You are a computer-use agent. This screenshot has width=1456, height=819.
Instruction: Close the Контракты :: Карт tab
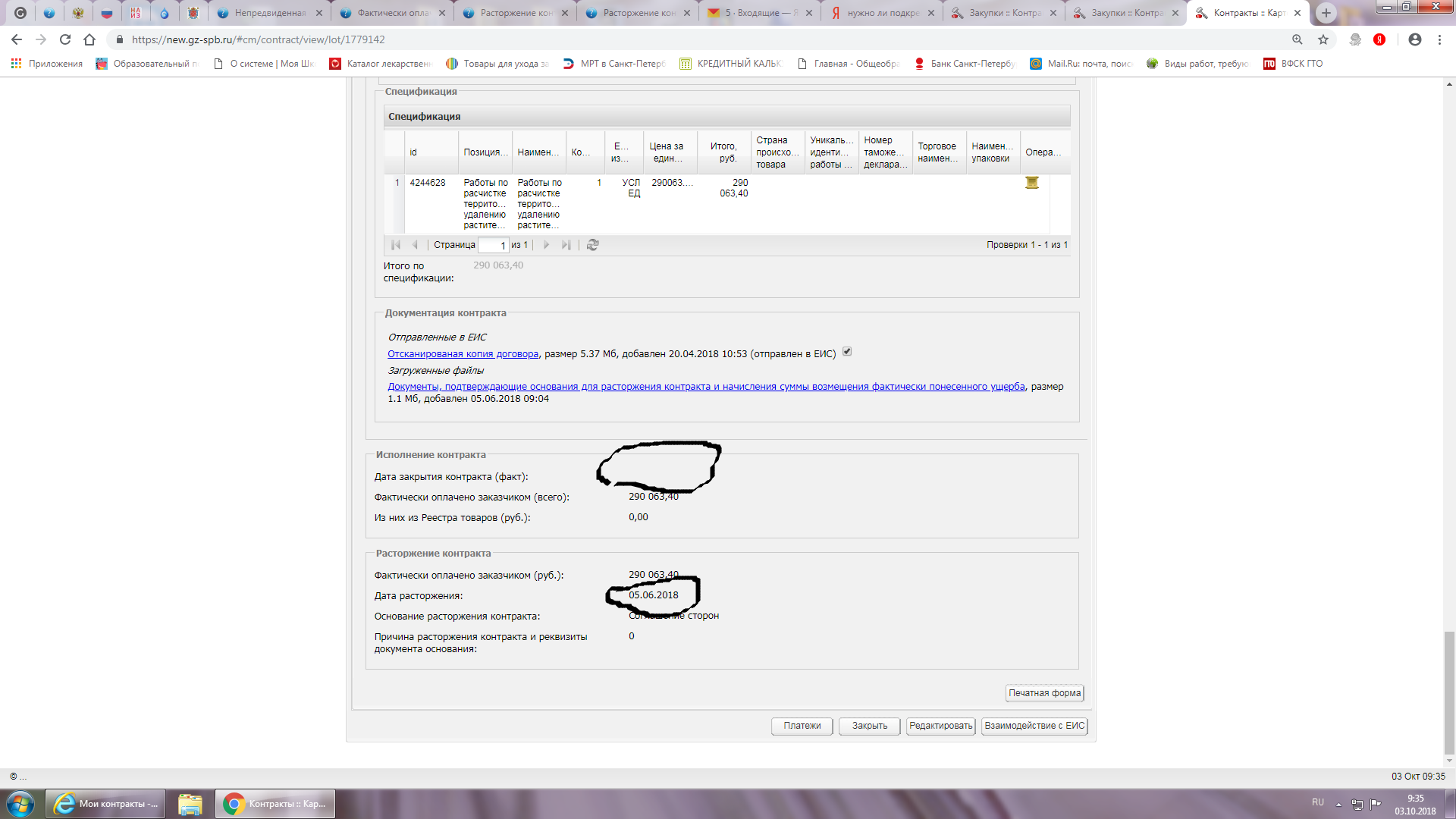pyautogui.click(x=1298, y=13)
